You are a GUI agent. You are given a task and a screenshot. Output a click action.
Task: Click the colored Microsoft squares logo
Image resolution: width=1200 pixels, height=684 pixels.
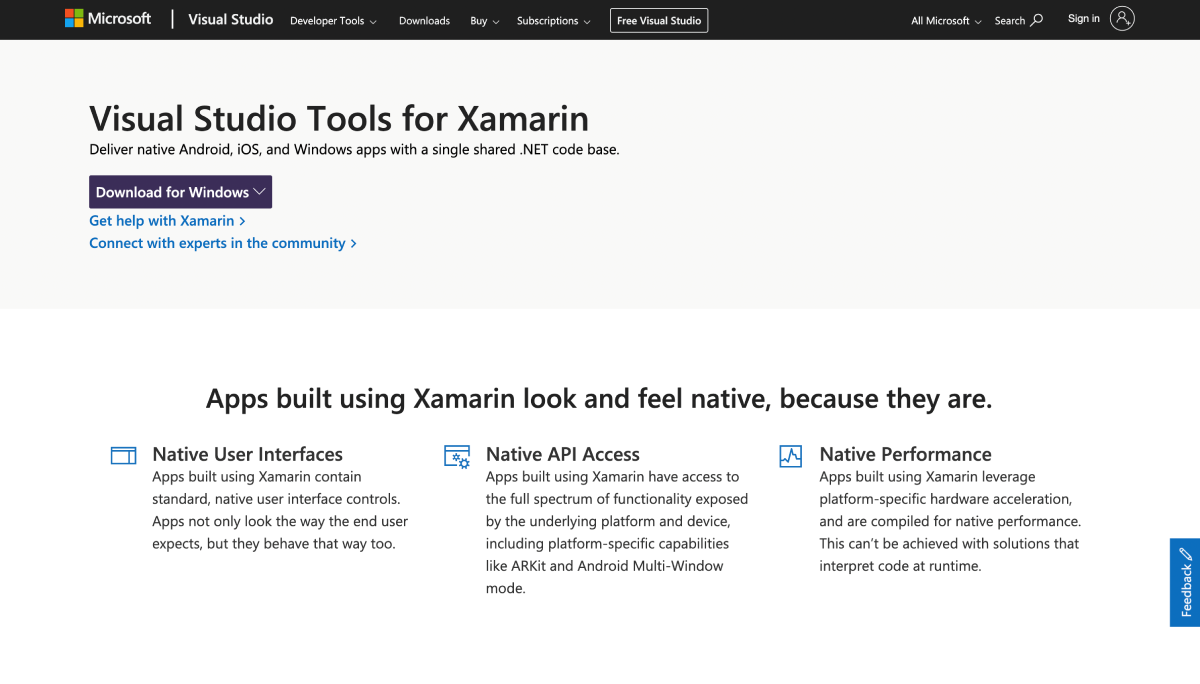coord(72,18)
